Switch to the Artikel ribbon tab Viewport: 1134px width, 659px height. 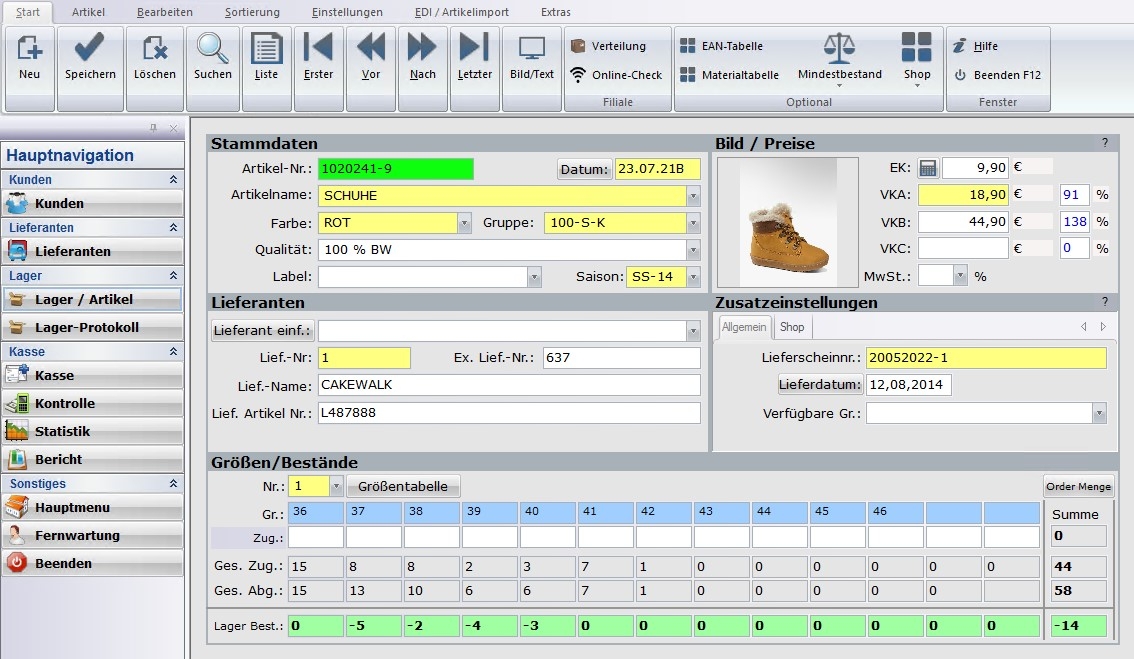click(x=89, y=12)
